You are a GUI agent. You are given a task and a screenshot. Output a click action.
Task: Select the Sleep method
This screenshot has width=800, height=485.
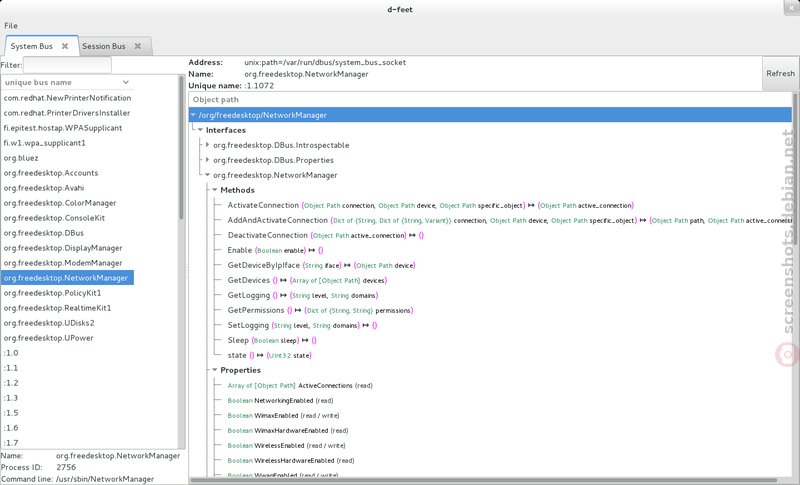[272, 340]
